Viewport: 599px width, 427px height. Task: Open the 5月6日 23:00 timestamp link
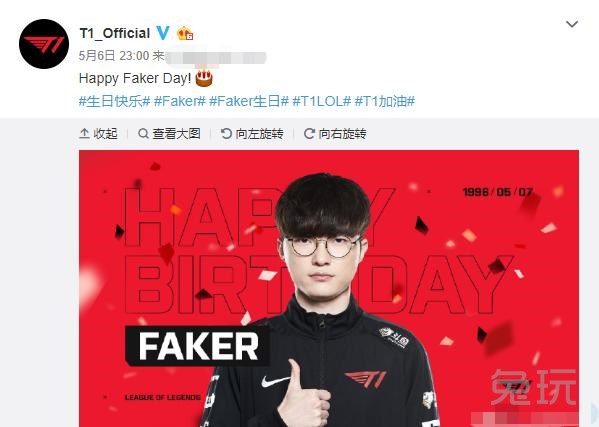(113, 56)
